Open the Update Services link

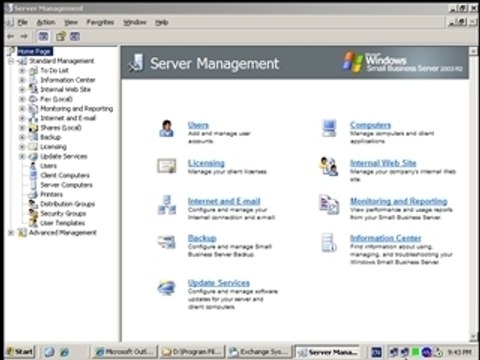click(x=219, y=283)
